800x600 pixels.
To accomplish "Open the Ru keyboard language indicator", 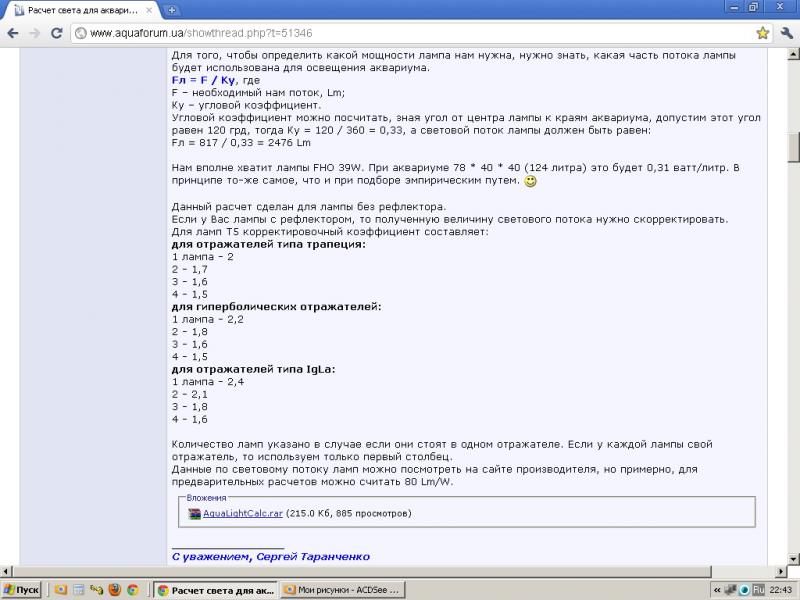I will point(758,590).
